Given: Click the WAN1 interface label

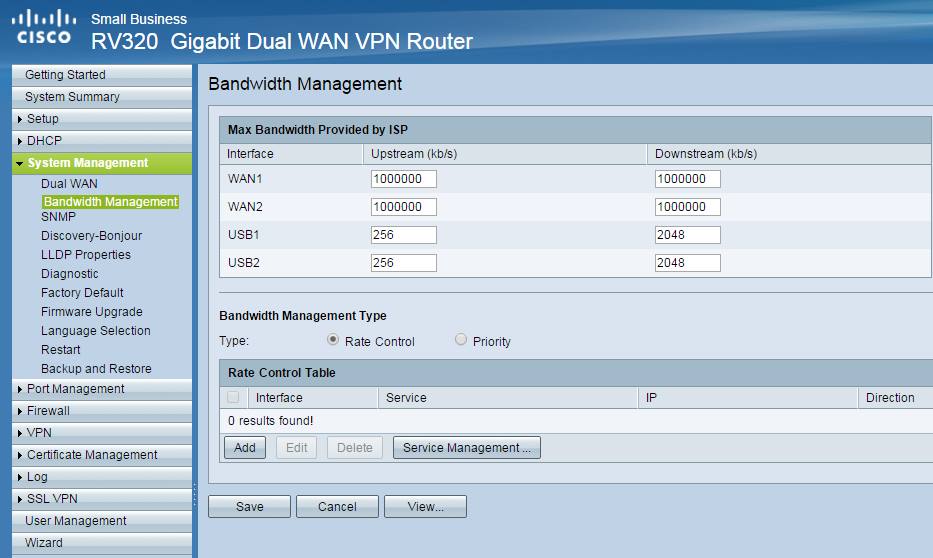Looking at the screenshot, I should click(x=245, y=179).
